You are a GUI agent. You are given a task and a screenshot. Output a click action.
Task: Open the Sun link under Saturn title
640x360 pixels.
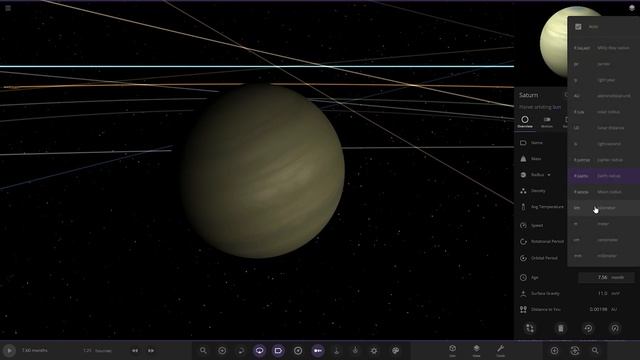point(557,107)
